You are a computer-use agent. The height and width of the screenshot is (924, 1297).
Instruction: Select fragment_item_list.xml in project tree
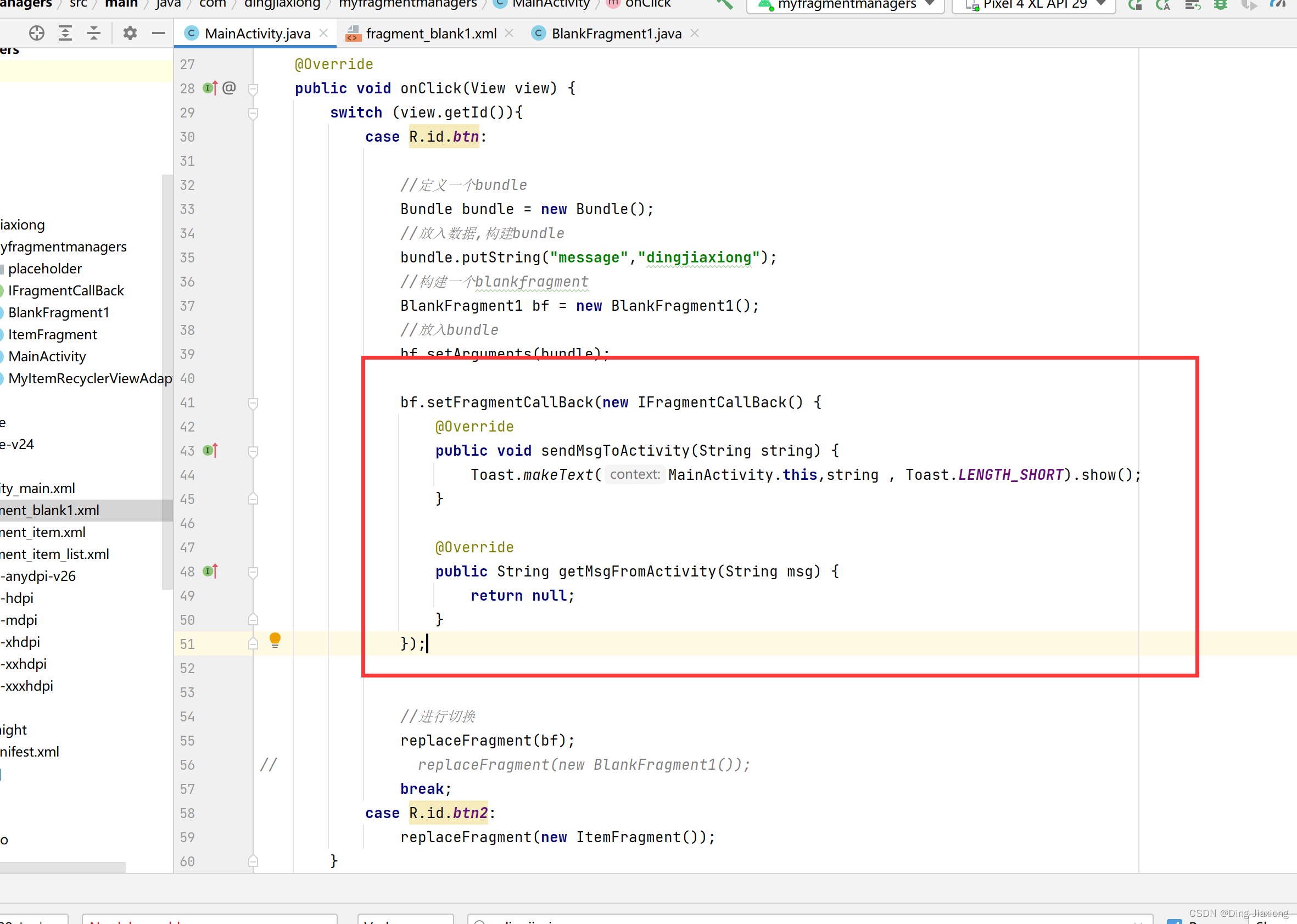pyautogui.click(x=54, y=554)
